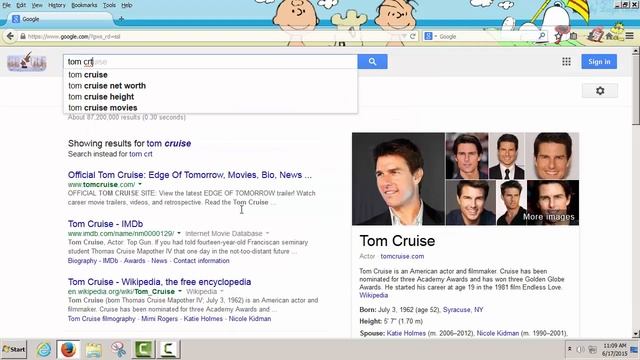Click the bookmark star icon in toolbar
The width and height of the screenshot is (640, 360).
558,36
